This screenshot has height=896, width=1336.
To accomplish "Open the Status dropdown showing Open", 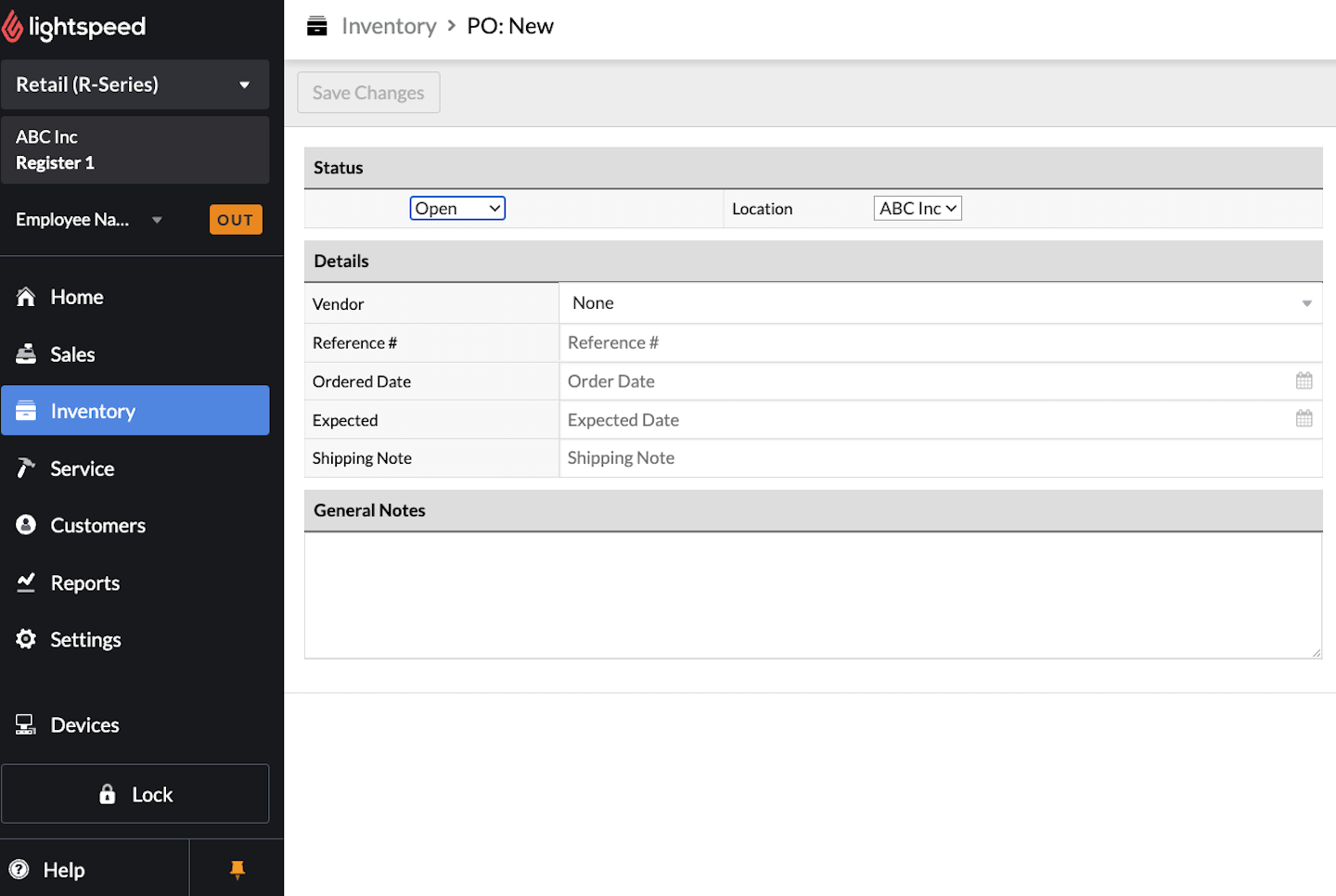I will (457, 209).
